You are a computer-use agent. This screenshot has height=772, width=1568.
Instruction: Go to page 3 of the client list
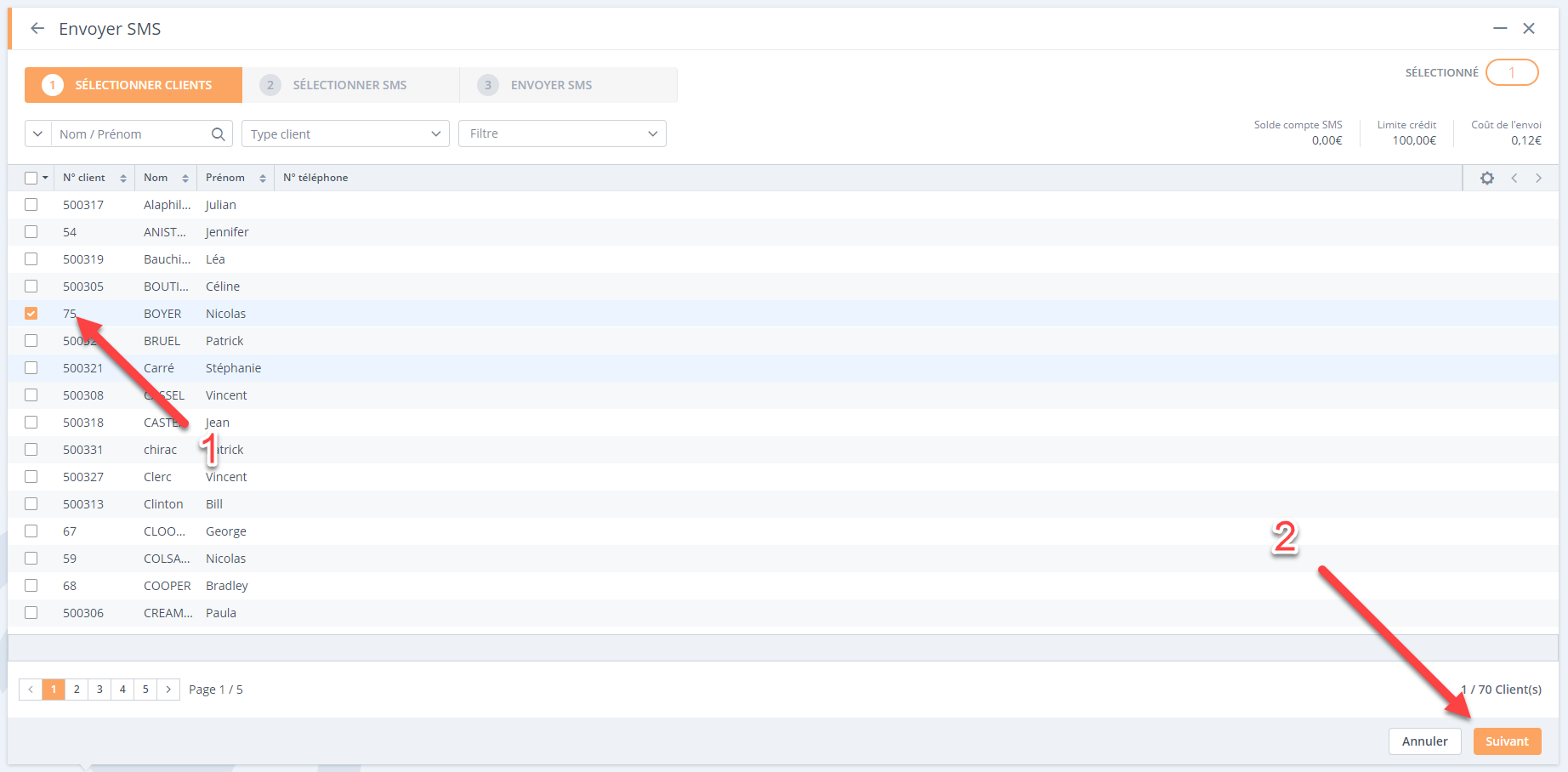click(99, 690)
